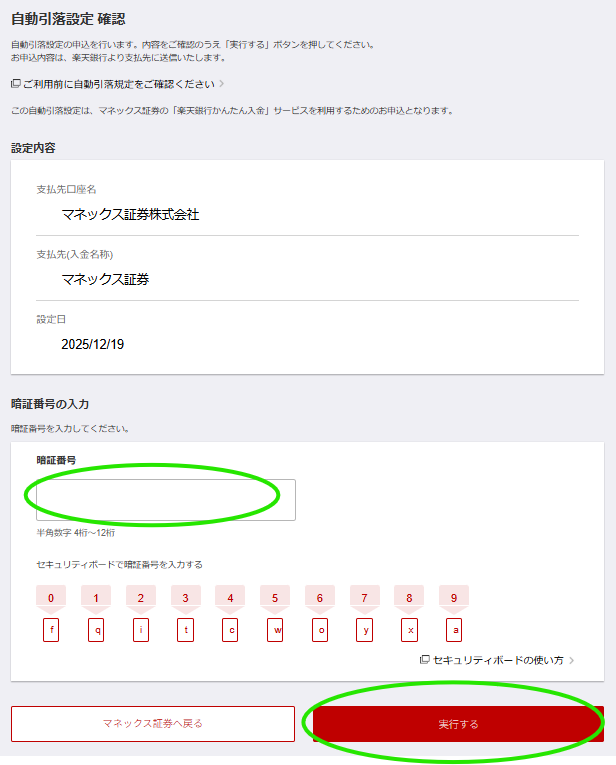Click security board key 'w' for 5
Screen dimensions: 616x765
(x=275, y=630)
